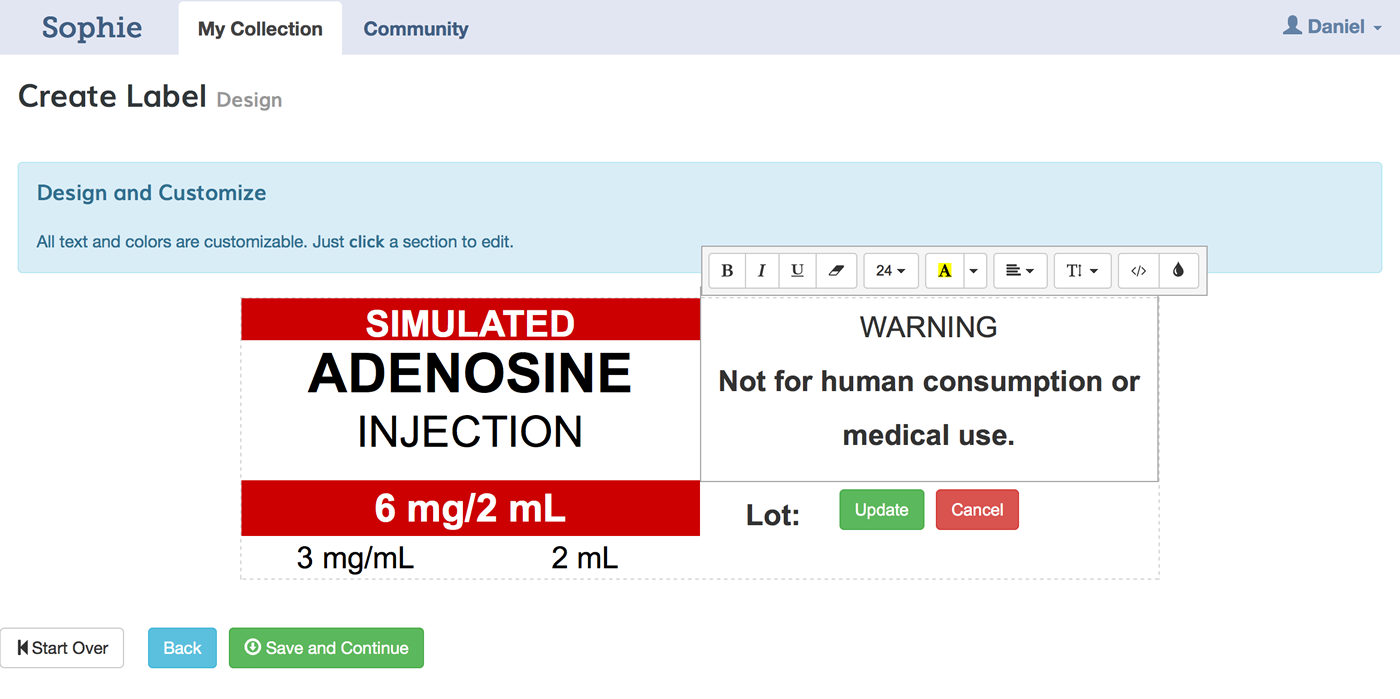Click the Start Over button
1400x699 pixels.
pos(62,647)
